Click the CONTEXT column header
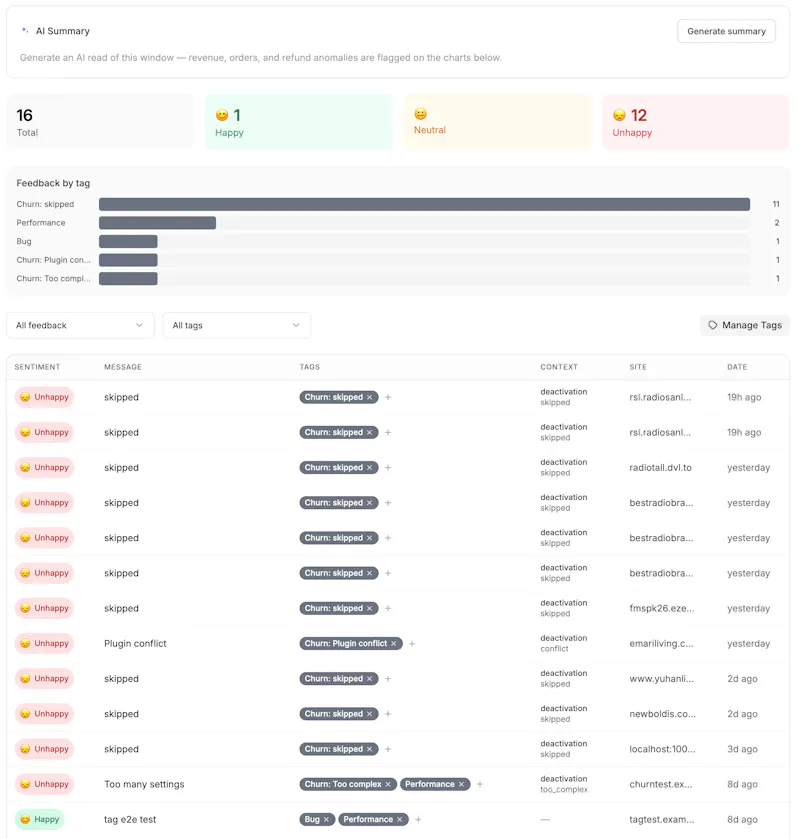This screenshot has width=800, height=839. pyautogui.click(x=559, y=367)
